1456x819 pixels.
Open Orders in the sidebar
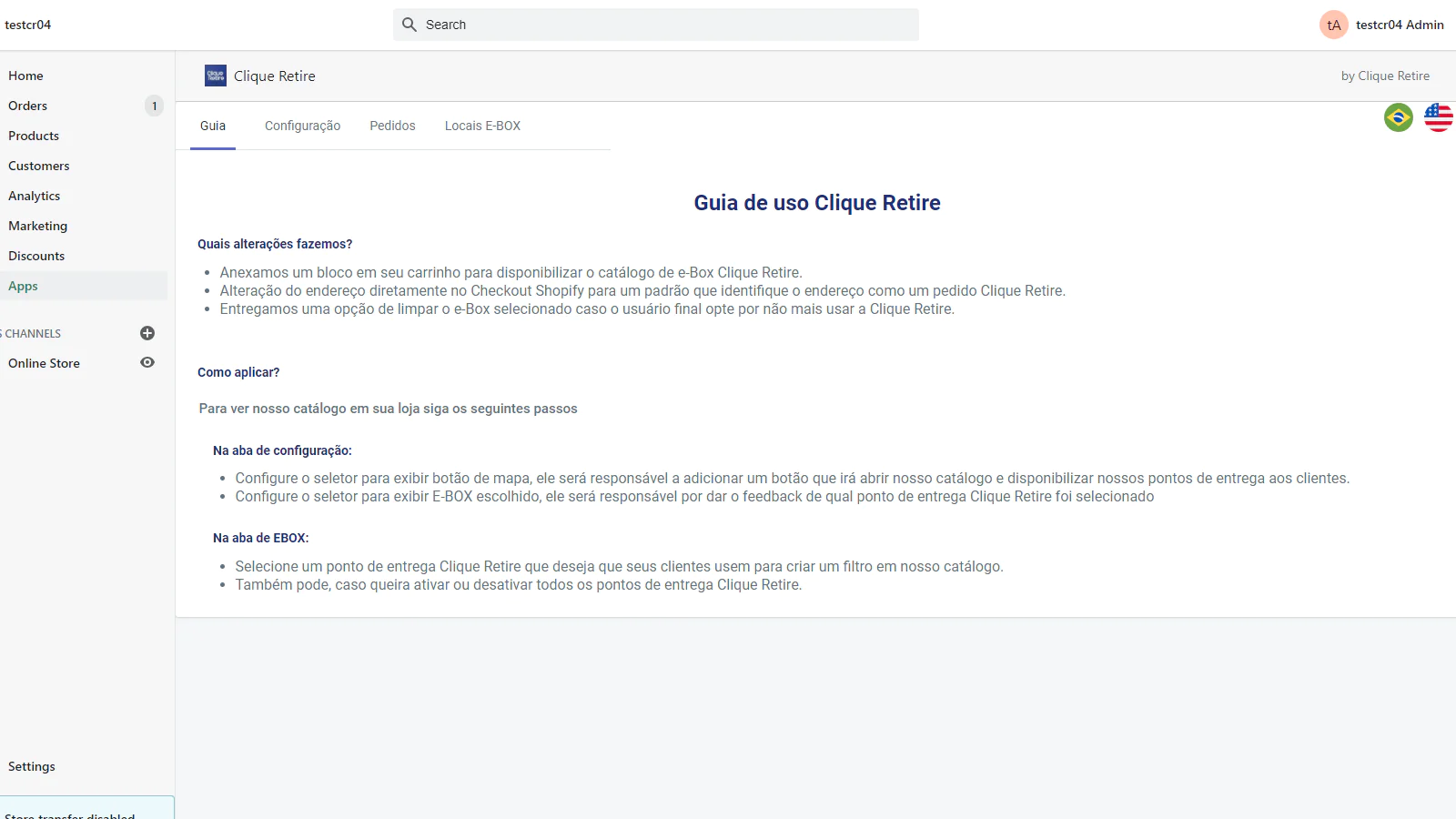[x=27, y=106]
